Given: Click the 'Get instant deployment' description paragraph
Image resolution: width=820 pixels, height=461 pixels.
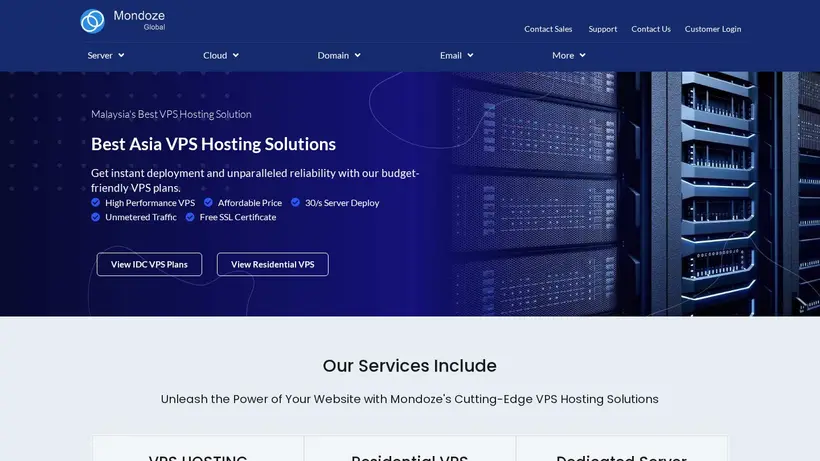Looking at the screenshot, I should (x=255, y=180).
